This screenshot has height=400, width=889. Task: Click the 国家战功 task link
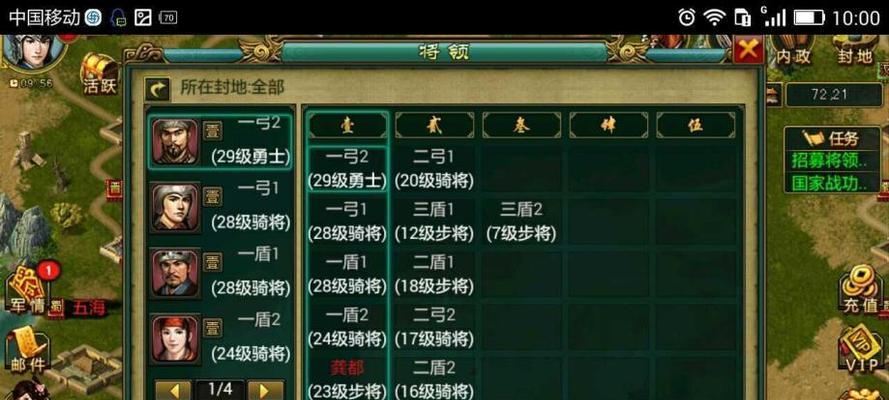(x=829, y=182)
